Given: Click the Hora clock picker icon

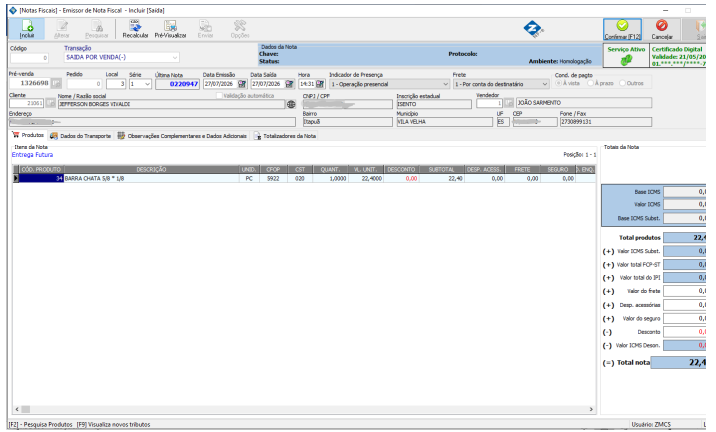Looking at the screenshot, I should click(320, 84).
